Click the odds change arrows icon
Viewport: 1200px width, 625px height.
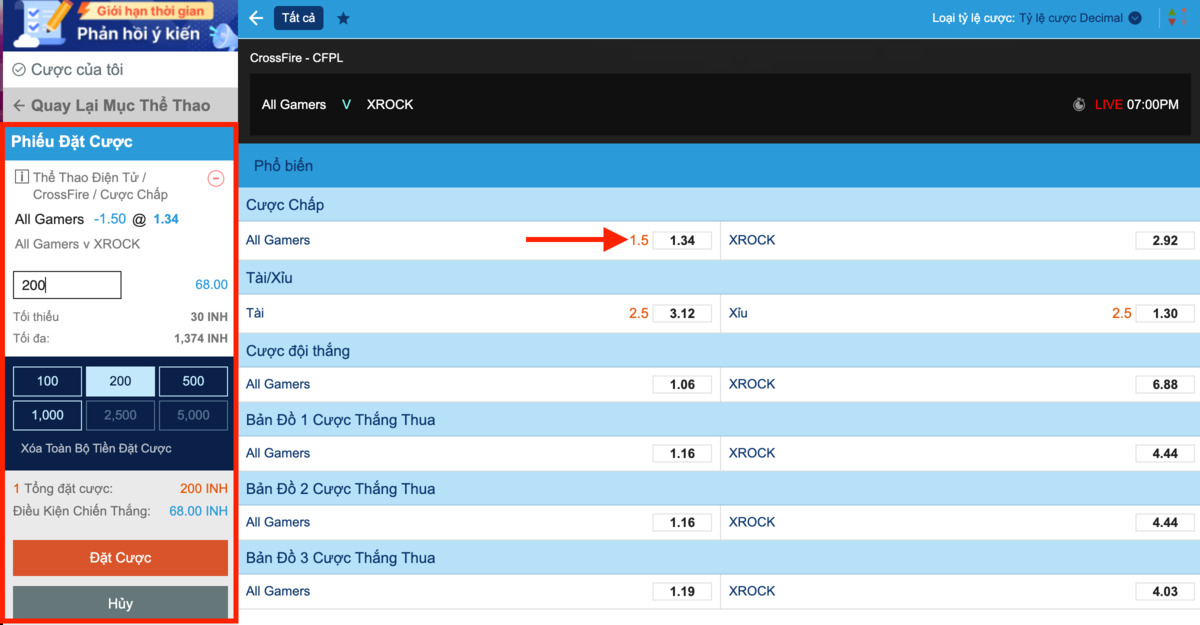click(1171, 18)
